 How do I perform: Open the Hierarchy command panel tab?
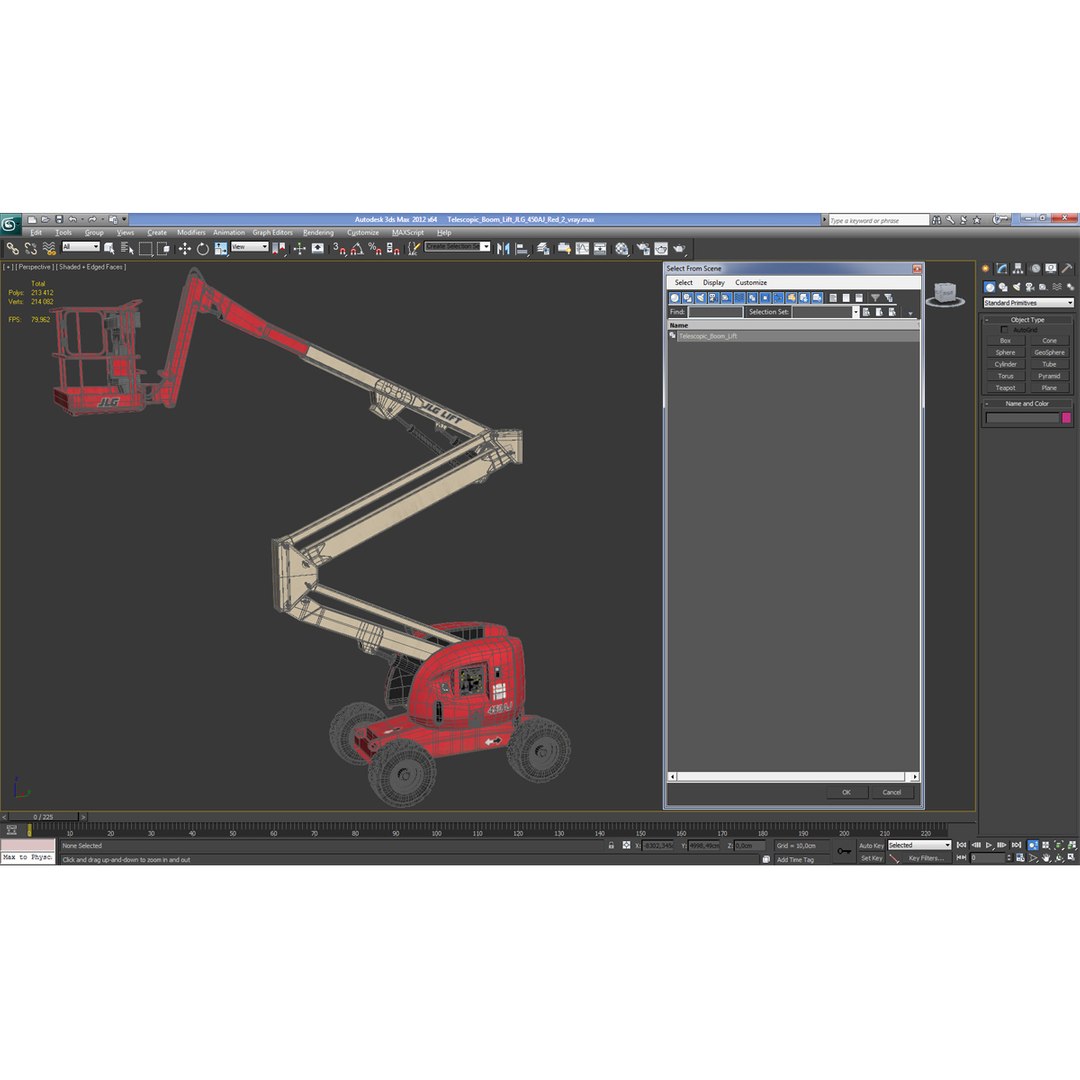(1018, 269)
